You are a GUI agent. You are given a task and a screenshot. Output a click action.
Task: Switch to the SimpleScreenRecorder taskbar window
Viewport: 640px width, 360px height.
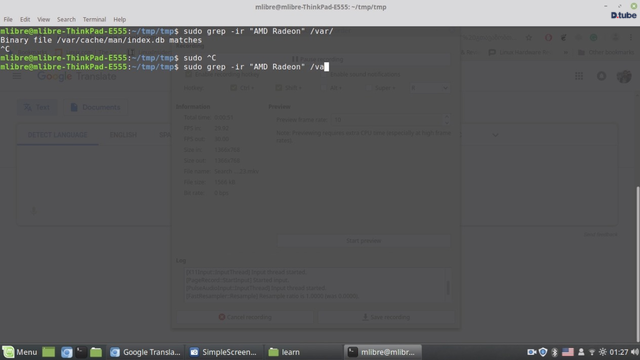(223, 352)
